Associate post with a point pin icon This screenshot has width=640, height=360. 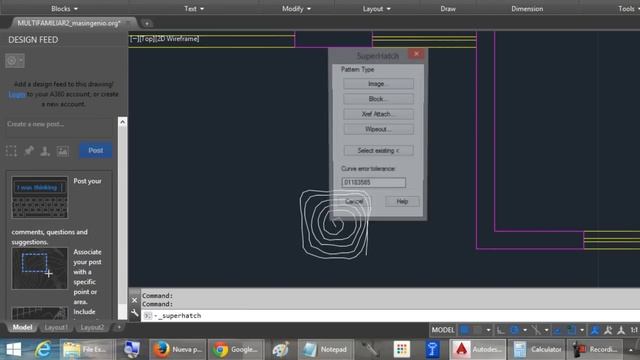29,151
